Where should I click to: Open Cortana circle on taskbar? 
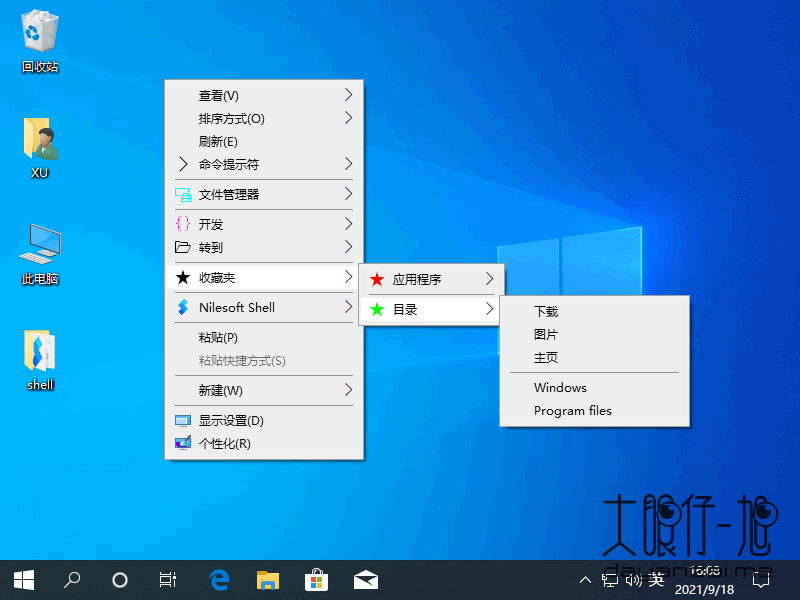point(119,580)
